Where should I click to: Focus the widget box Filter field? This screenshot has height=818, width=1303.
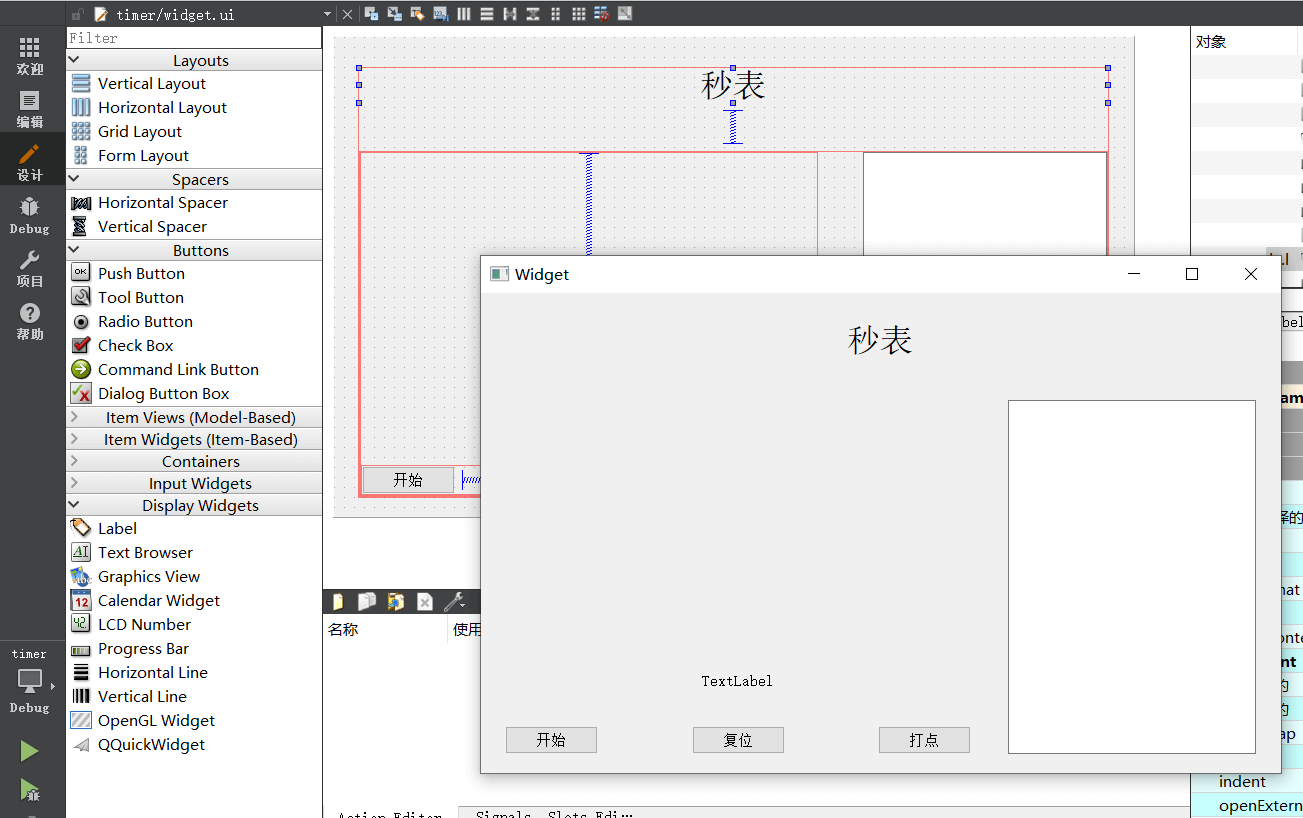[x=194, y=38]
